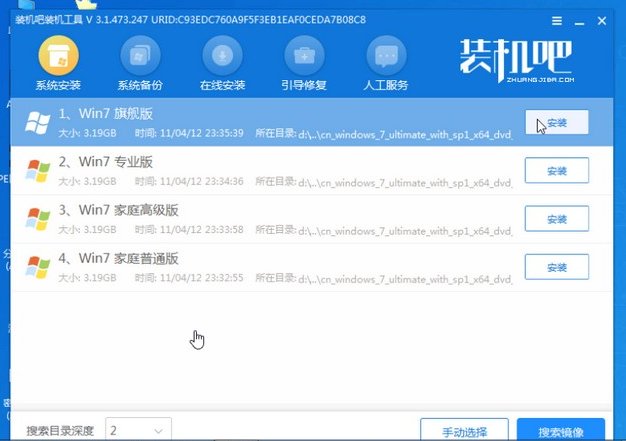Select the Windows logo of Win7 专业版
The image size is (626, 441).
coord(38,170)
